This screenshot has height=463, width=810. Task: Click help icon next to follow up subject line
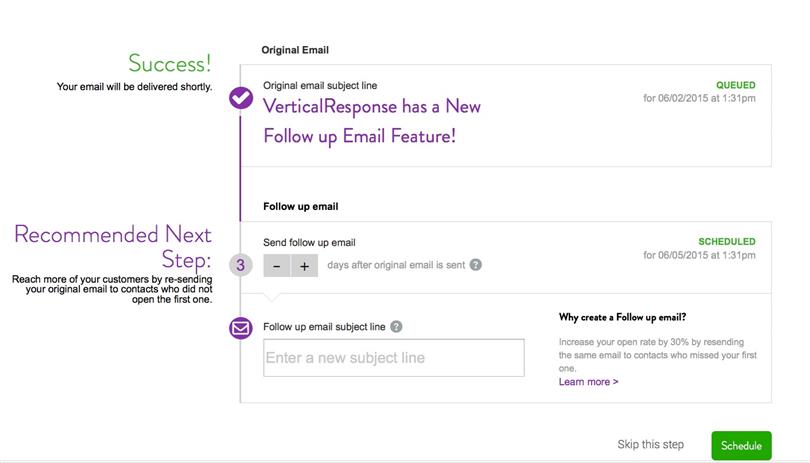tap(396, 327)
